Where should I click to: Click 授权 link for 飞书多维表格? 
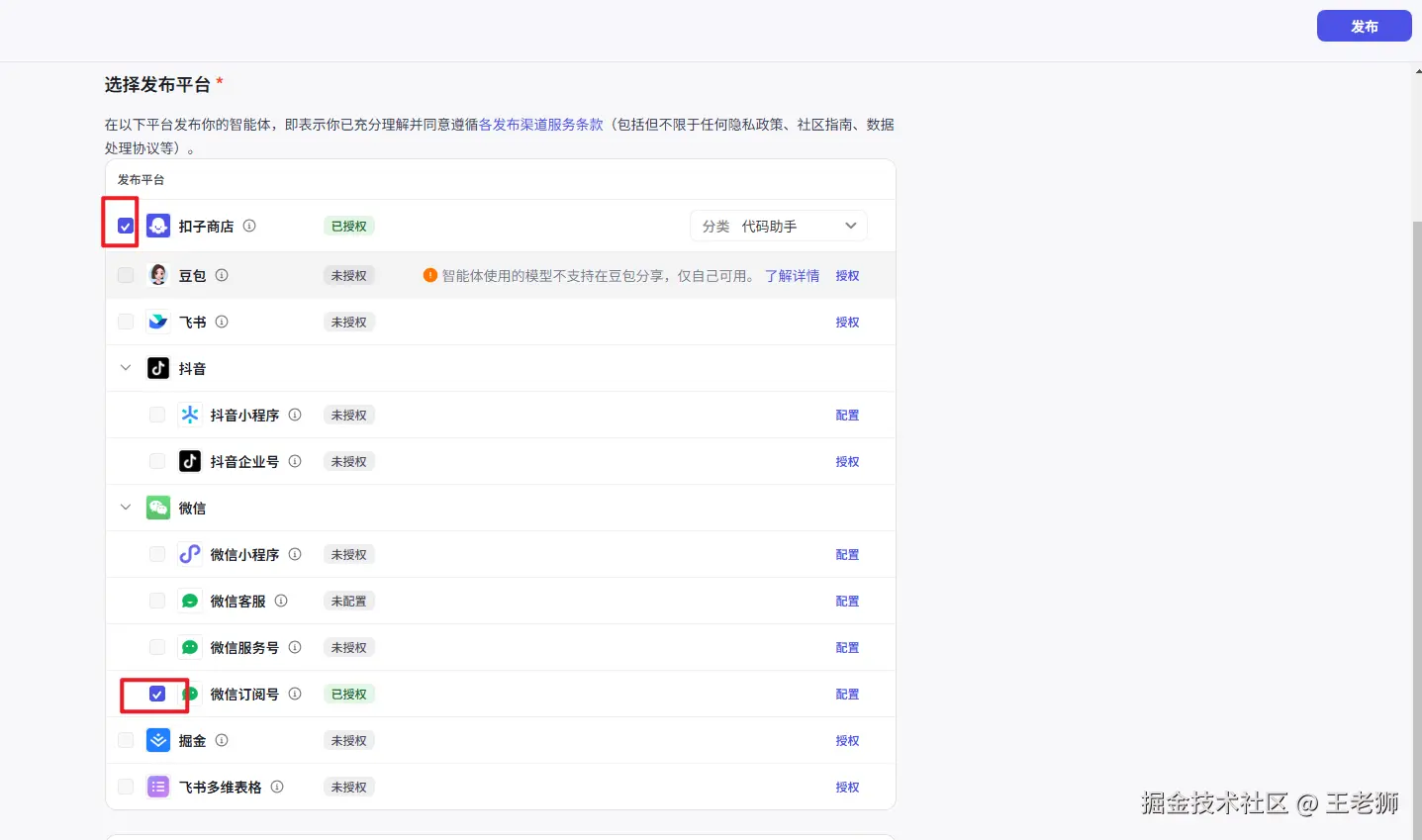tap(847, 788)
